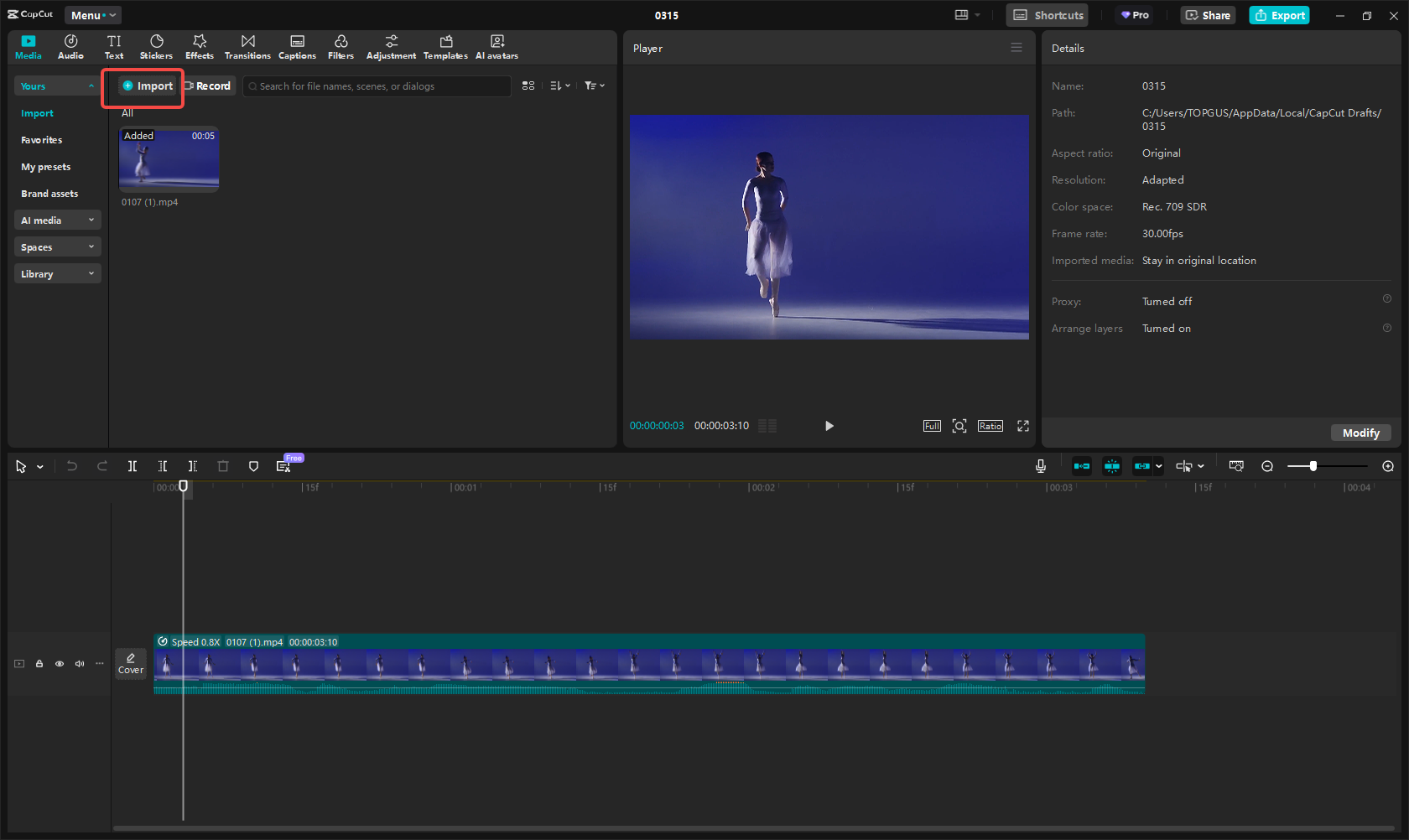Open the AI media dropdown
The width and height of the screenshot is (1409, 840).
point(91,220)
